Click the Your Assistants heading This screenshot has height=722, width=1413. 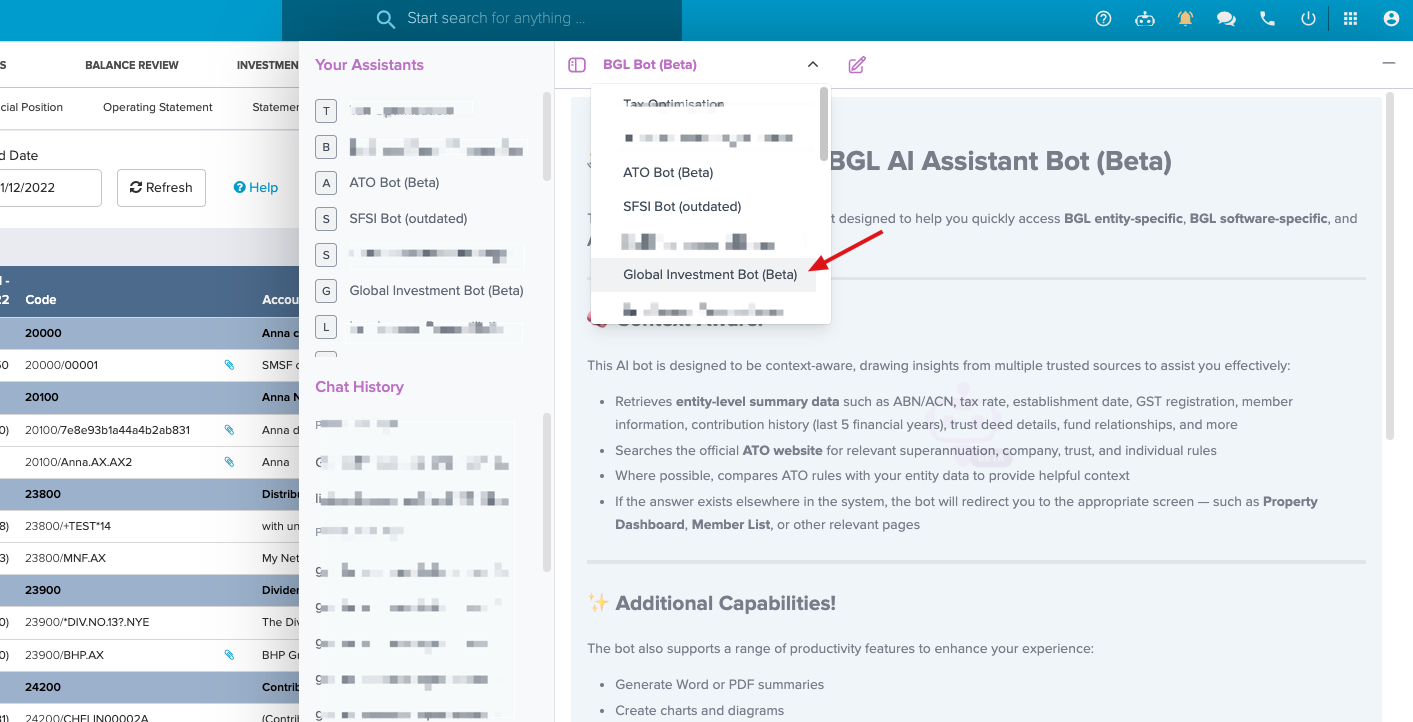click(x=369, y=65)
